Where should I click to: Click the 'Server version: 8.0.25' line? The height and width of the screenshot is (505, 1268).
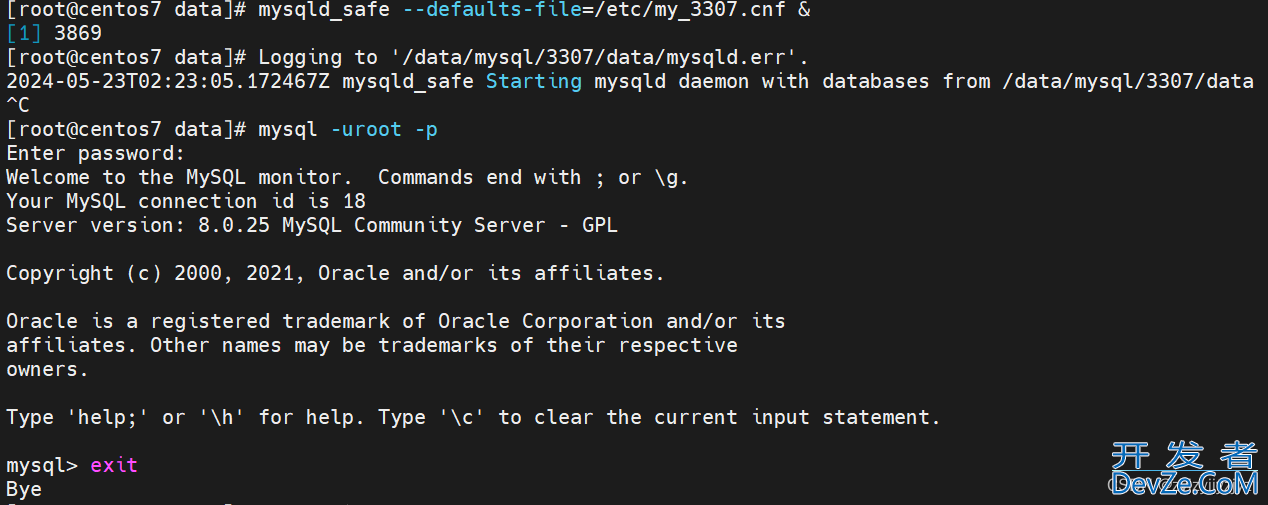tap(312, 225)
